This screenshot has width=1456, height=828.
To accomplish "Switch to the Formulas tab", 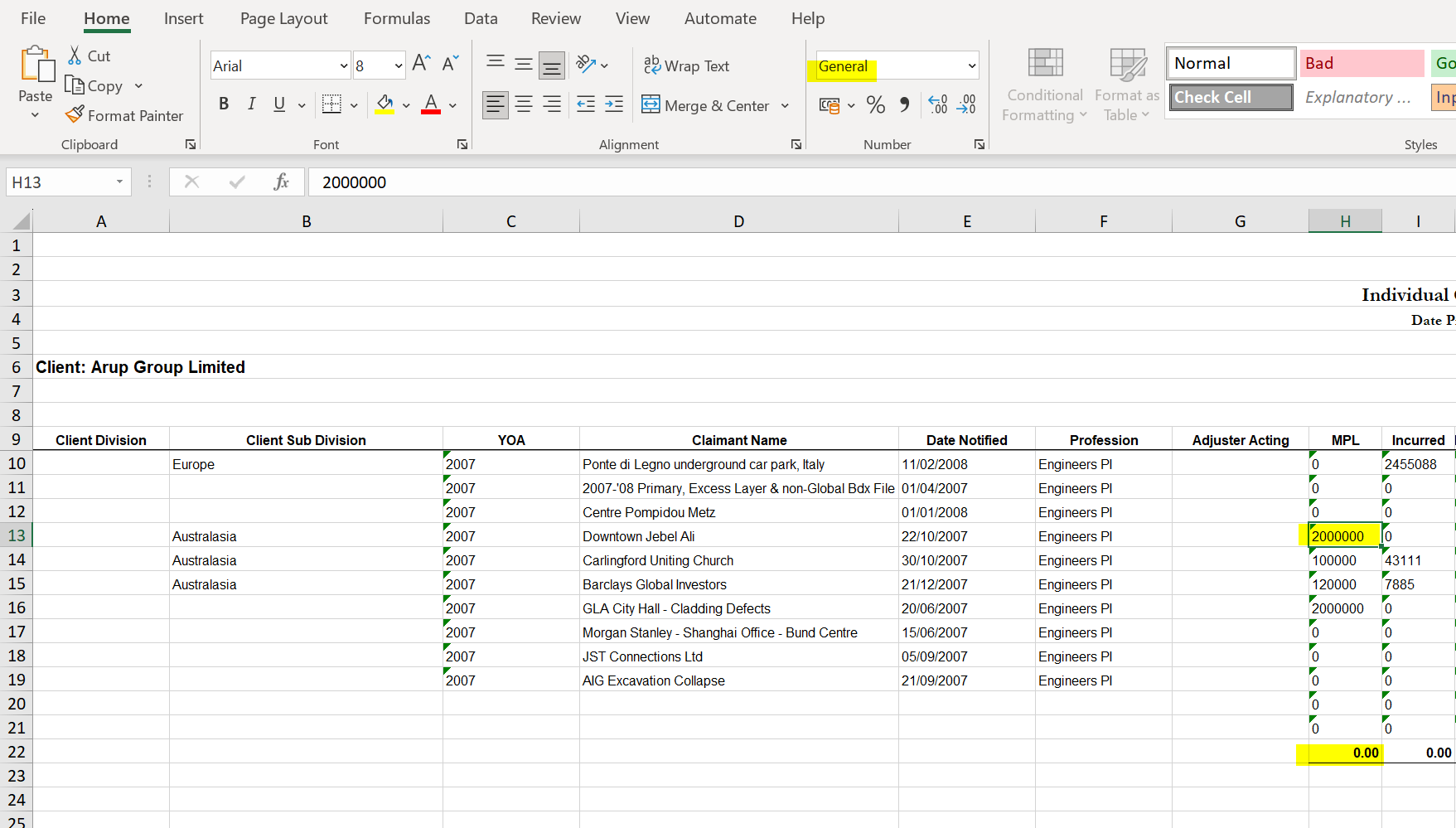I will 397,18.
